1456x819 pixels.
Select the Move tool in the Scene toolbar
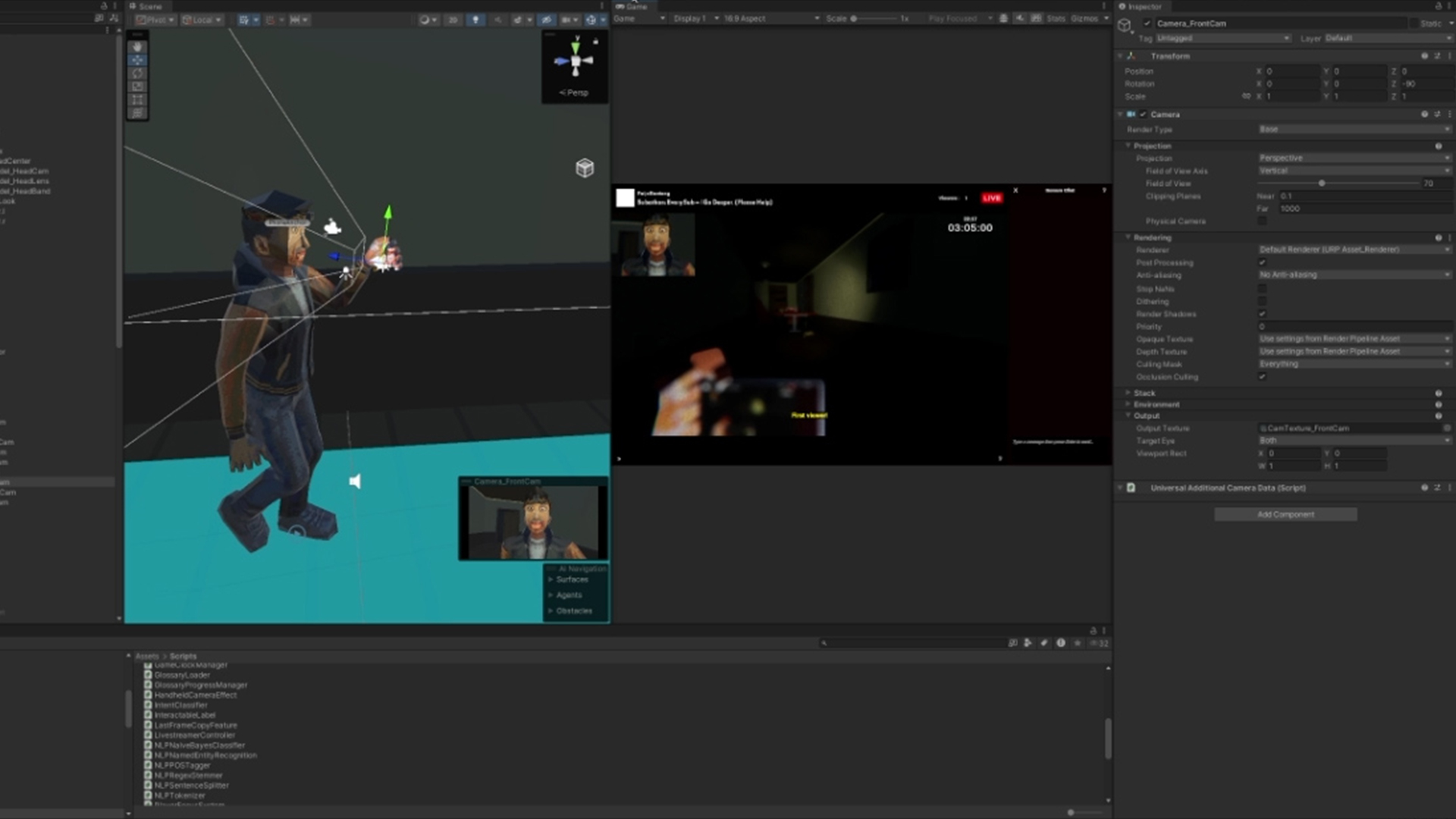click(x=137, y=60)
